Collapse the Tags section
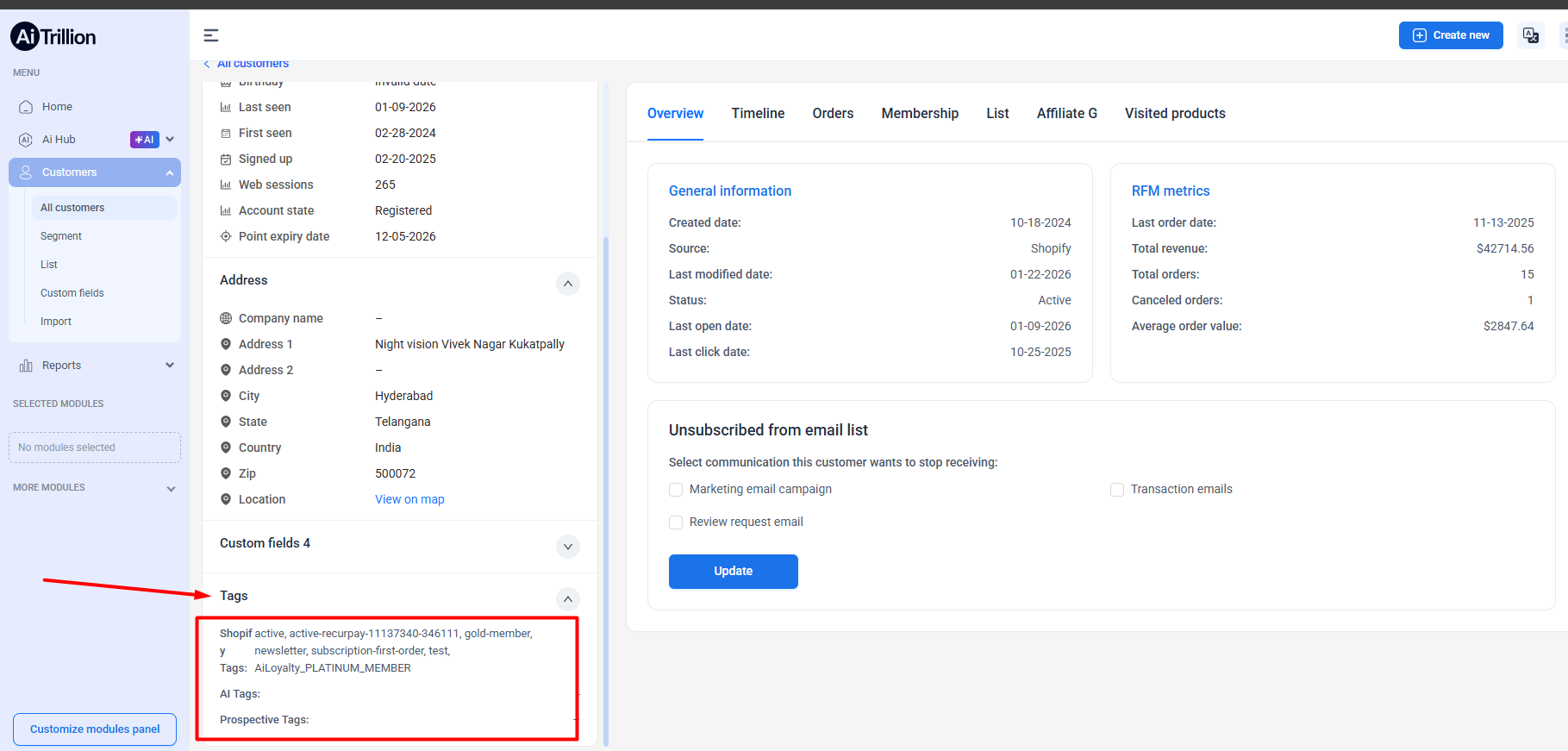The image size is (1568, 751). (x=567, y=599)
